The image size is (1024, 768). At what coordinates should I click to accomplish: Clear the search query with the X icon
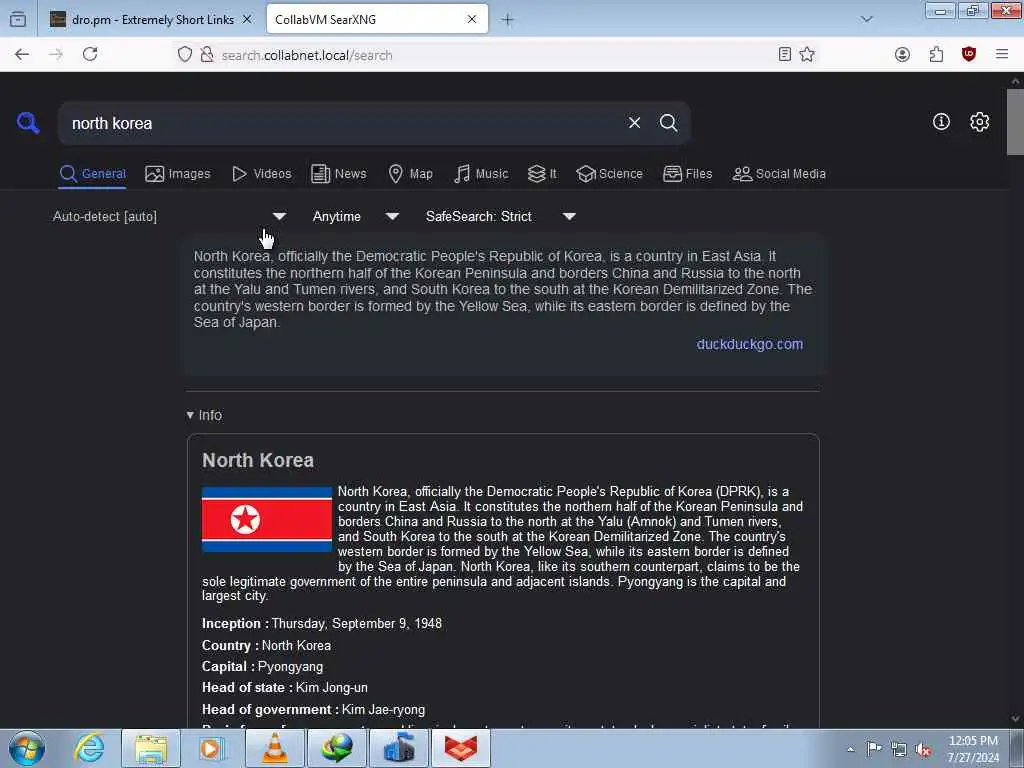[x=634, y=123]
